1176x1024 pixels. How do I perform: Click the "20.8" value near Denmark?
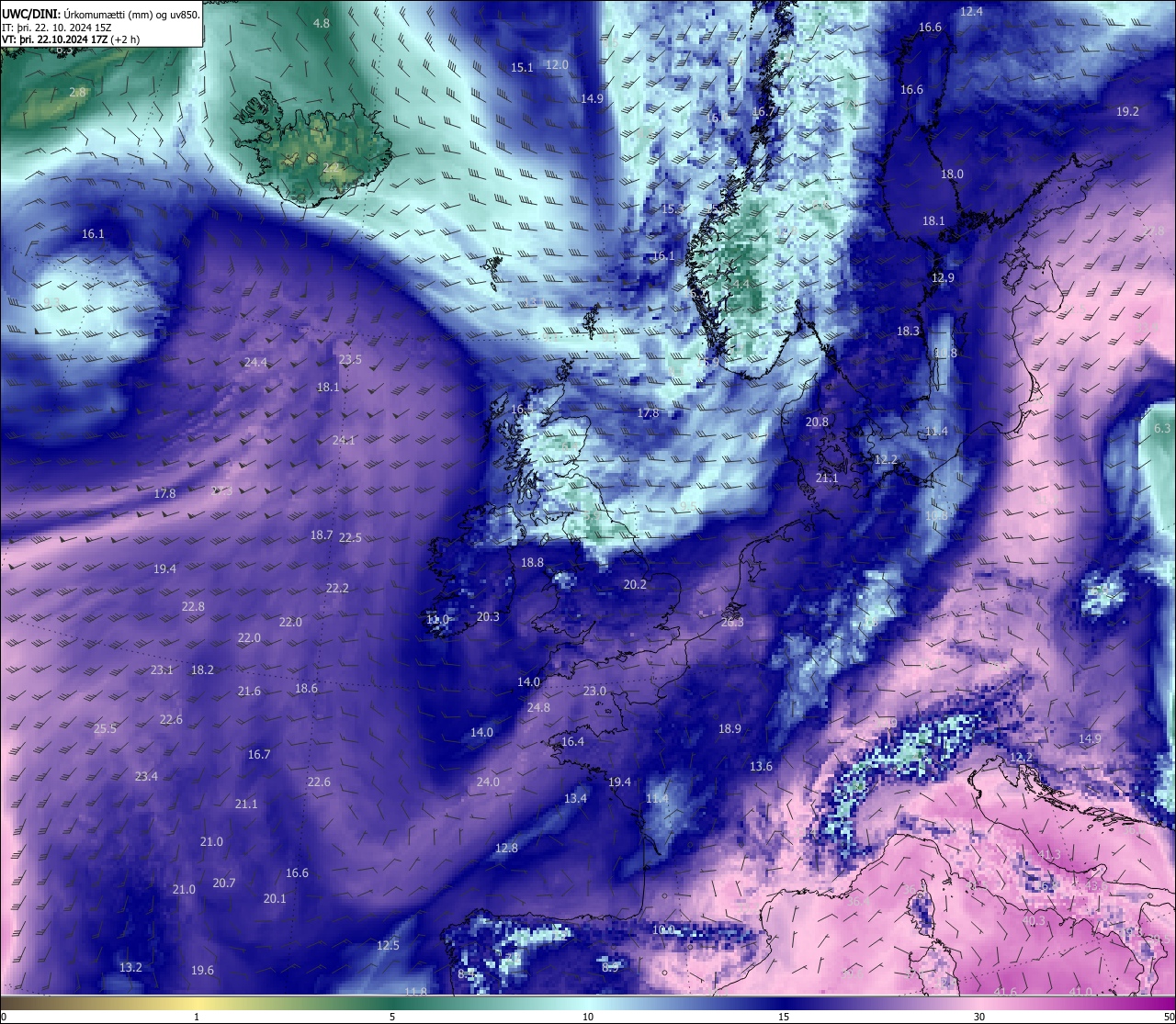point(817,422)
